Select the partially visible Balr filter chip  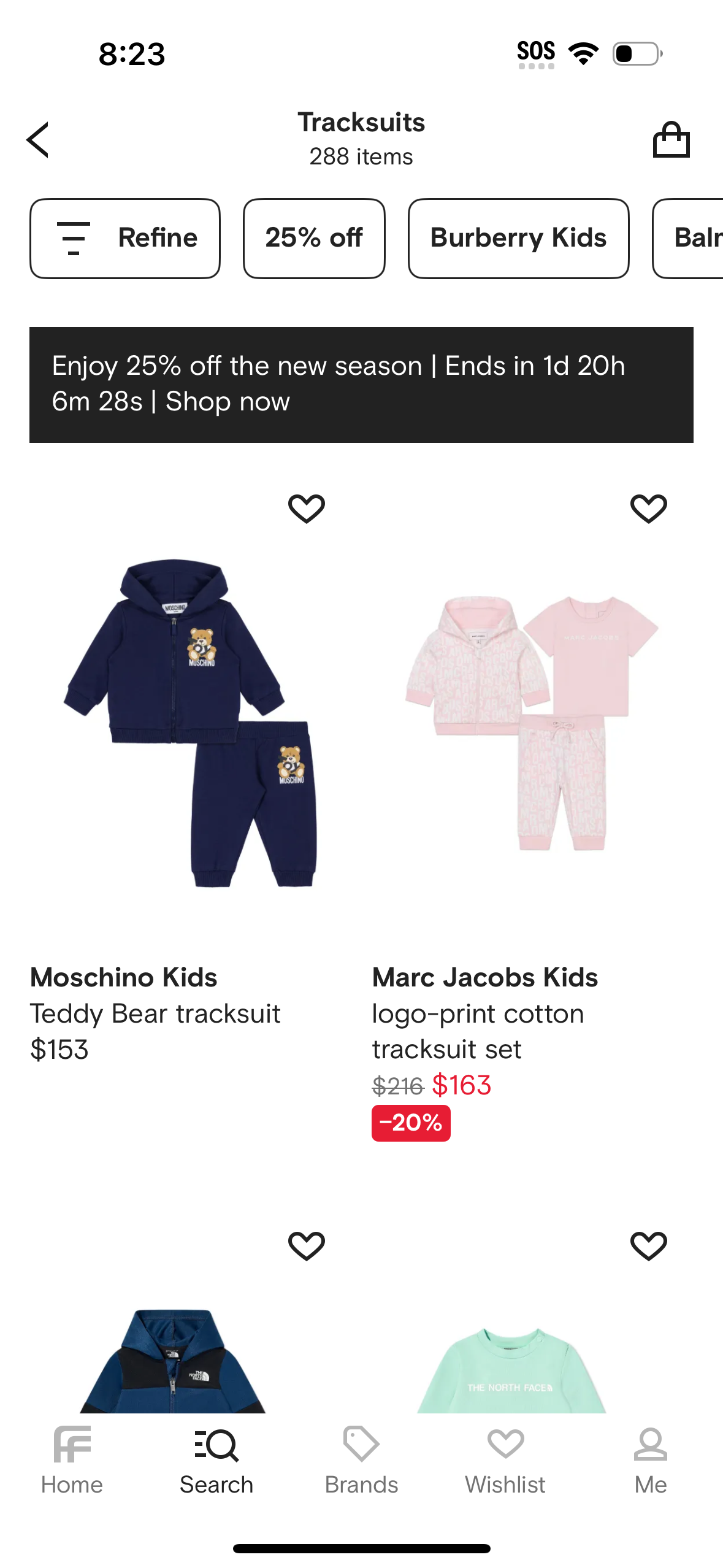[693, 238]
